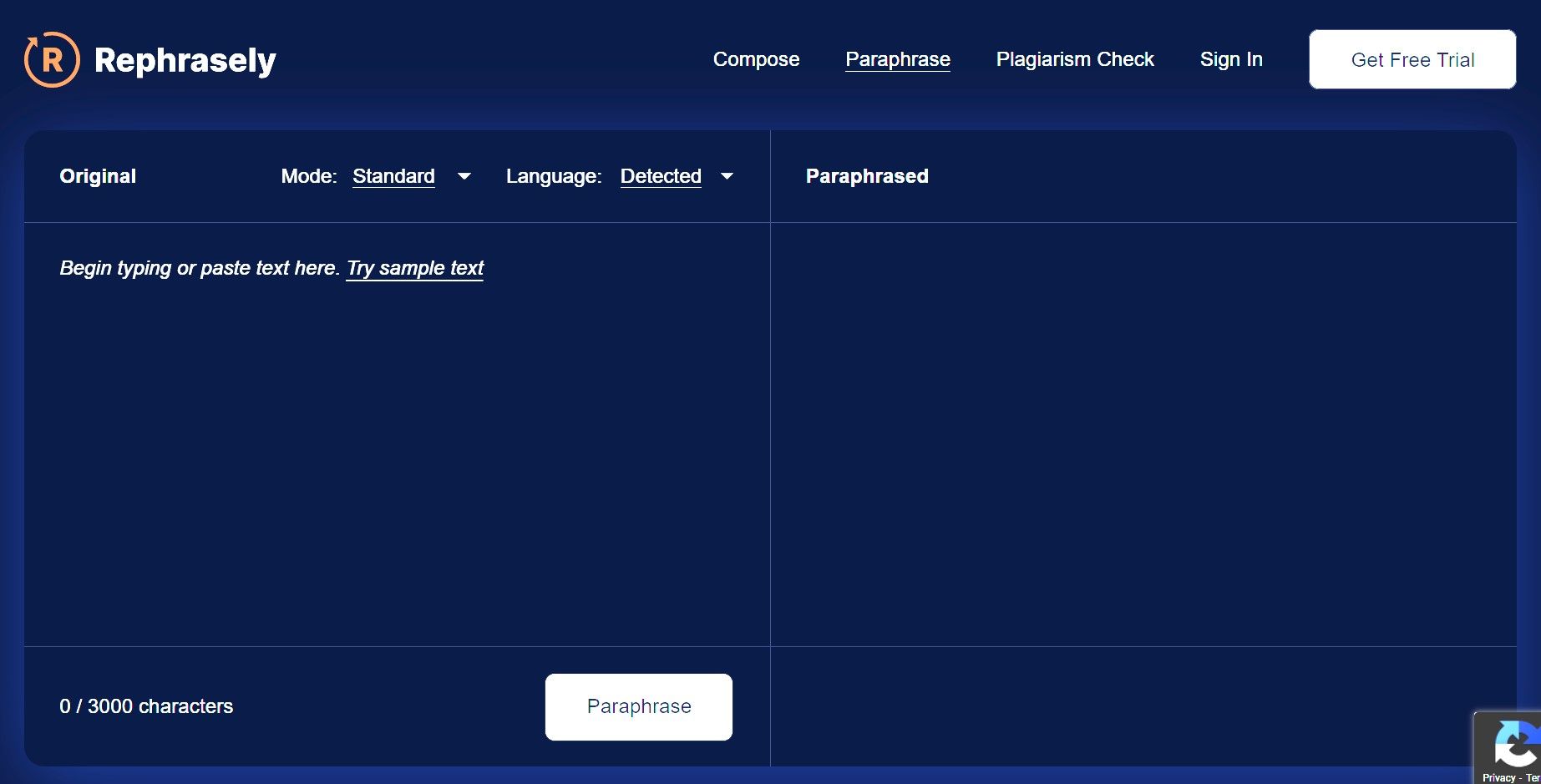1541x784 pixels.
Task: Click the "0 / 3000 characters" counter
Action: [x=146, y=706]
